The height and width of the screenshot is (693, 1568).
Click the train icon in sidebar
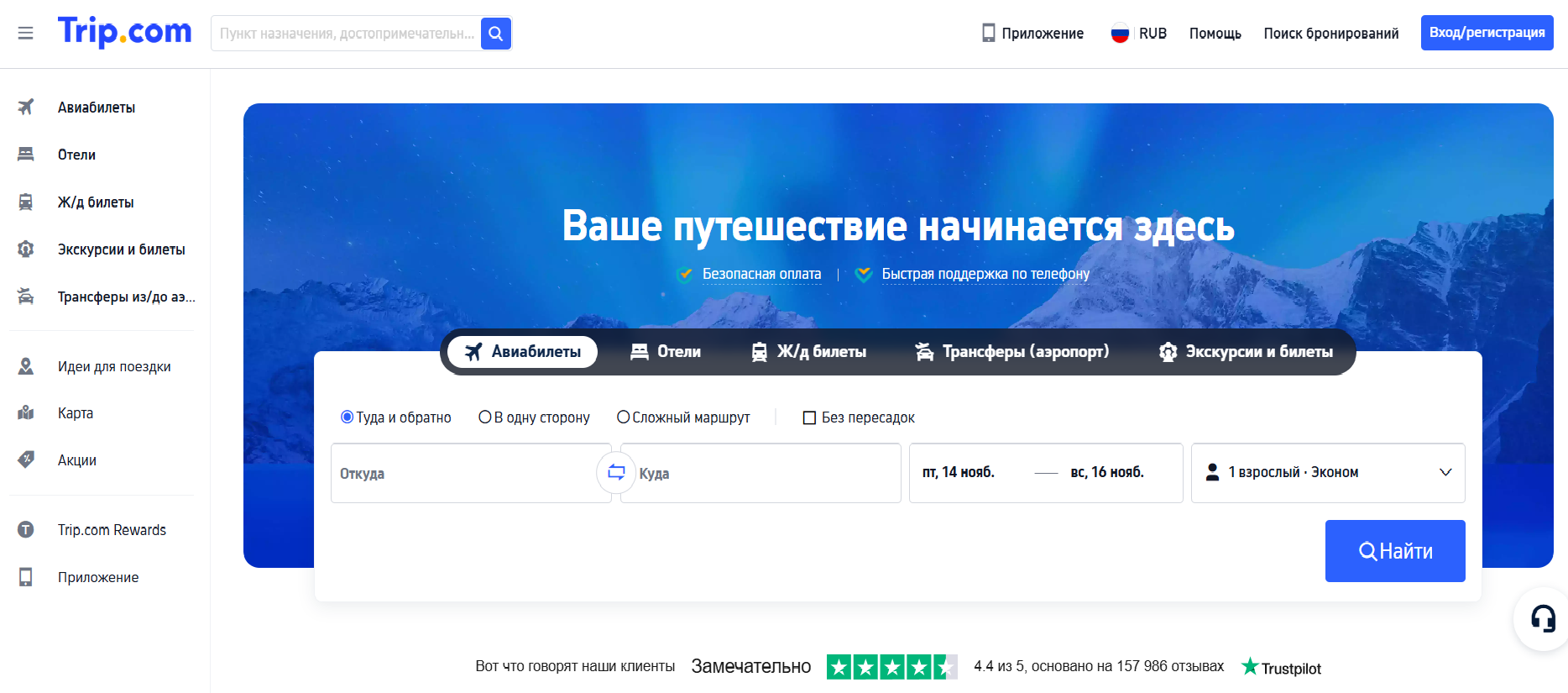click(x=26, y=202)
